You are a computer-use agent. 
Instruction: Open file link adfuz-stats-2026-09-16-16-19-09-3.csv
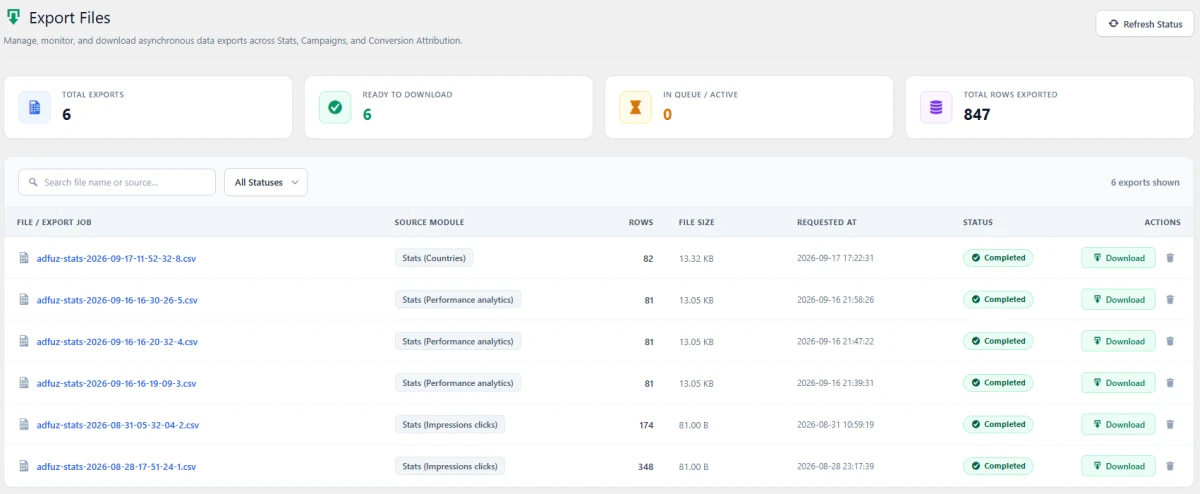pos(116,383)
